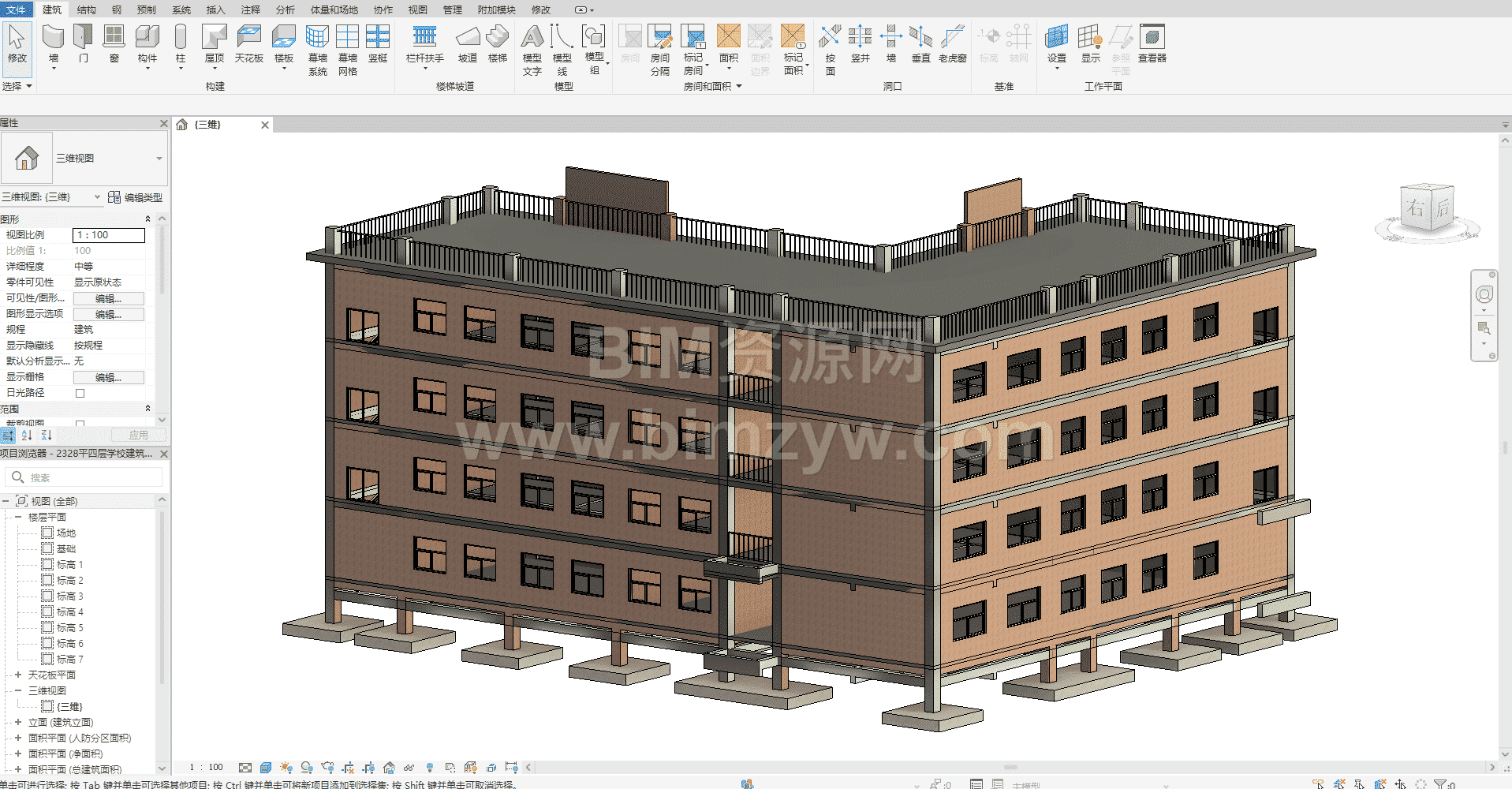The width and height of the screenshot is (1512, 789).
Task: Open the 查看器 work plane viewer
Action: click(1152, 44)
